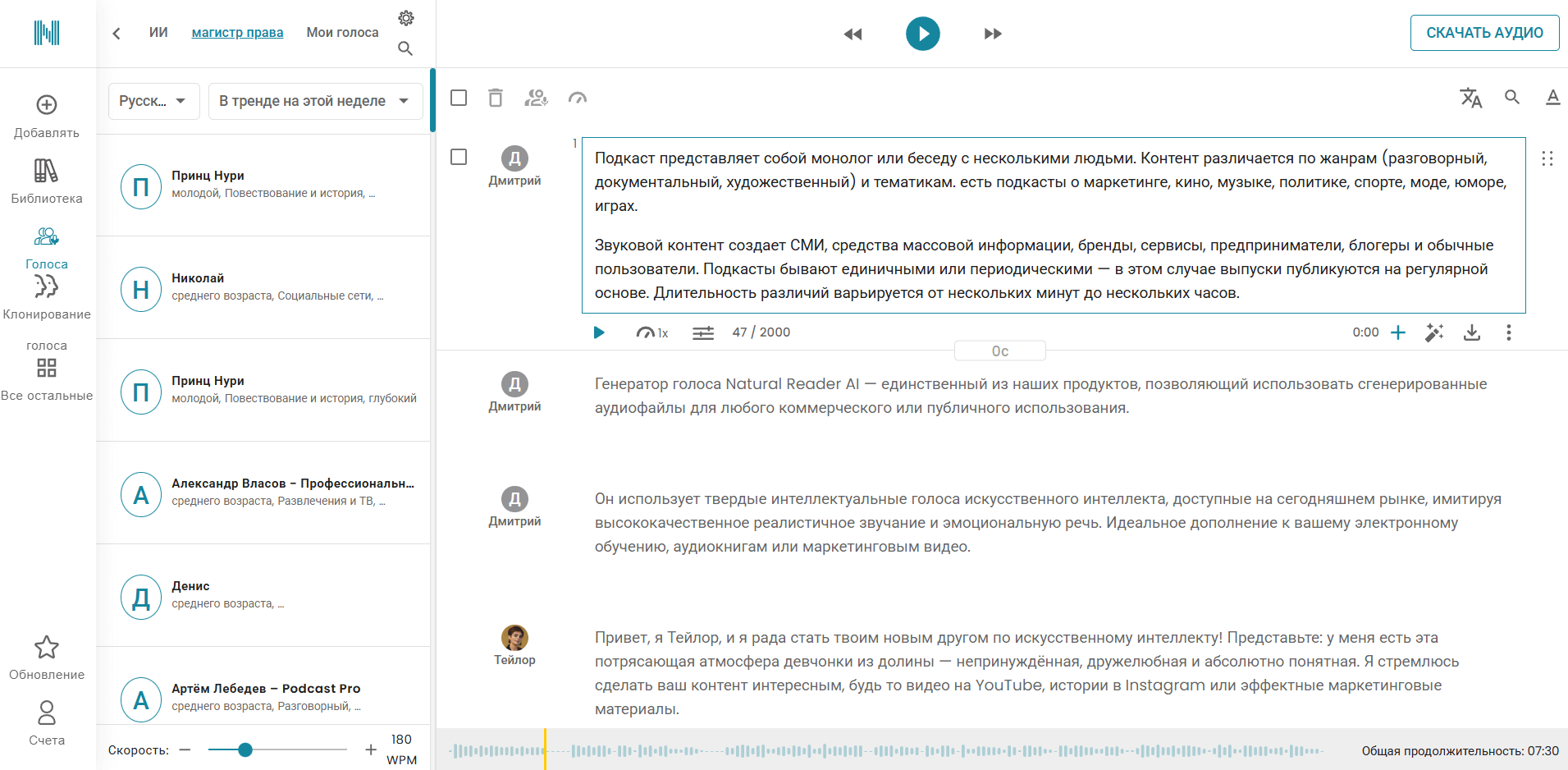1568x770 pixels.
Task: Click the audio waveform timeline
Action: click(886, 750)
